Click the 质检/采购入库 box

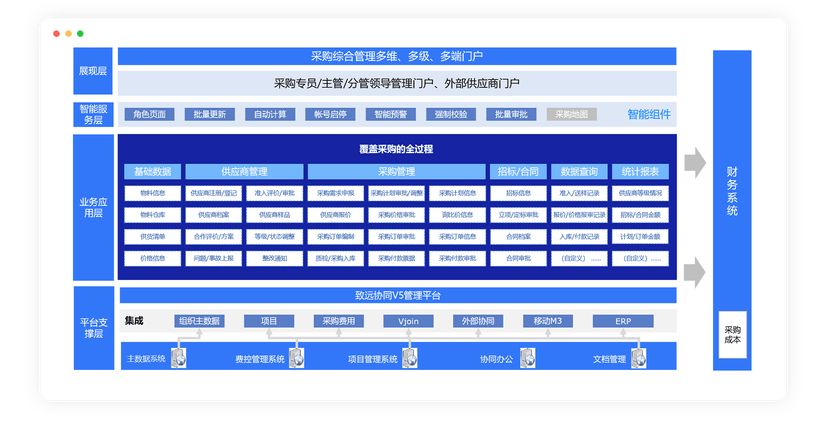pyautogui.click(x=336, y=258)
